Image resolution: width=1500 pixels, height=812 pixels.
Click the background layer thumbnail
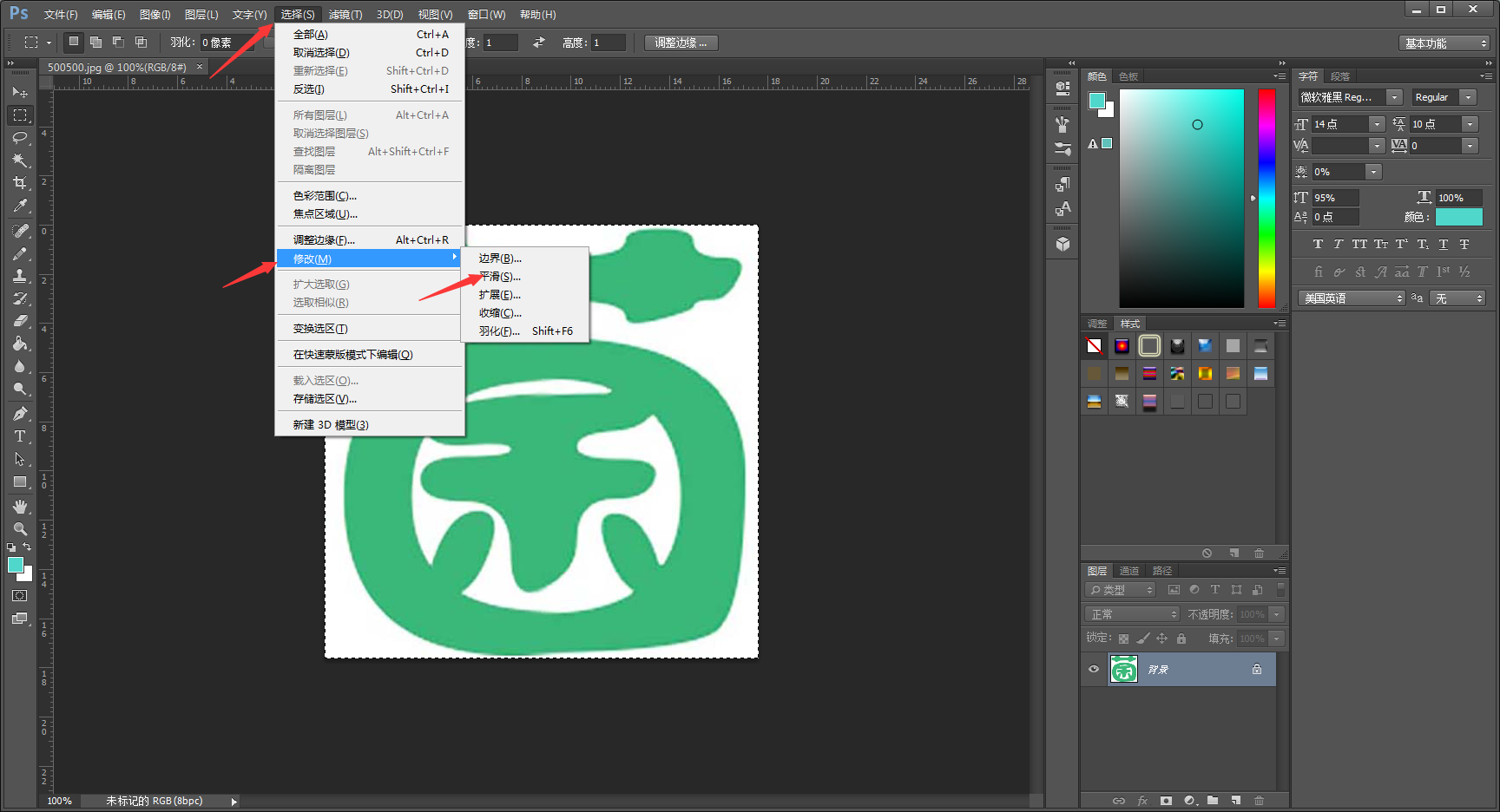pyautogui.click(x=1124, y=669)
